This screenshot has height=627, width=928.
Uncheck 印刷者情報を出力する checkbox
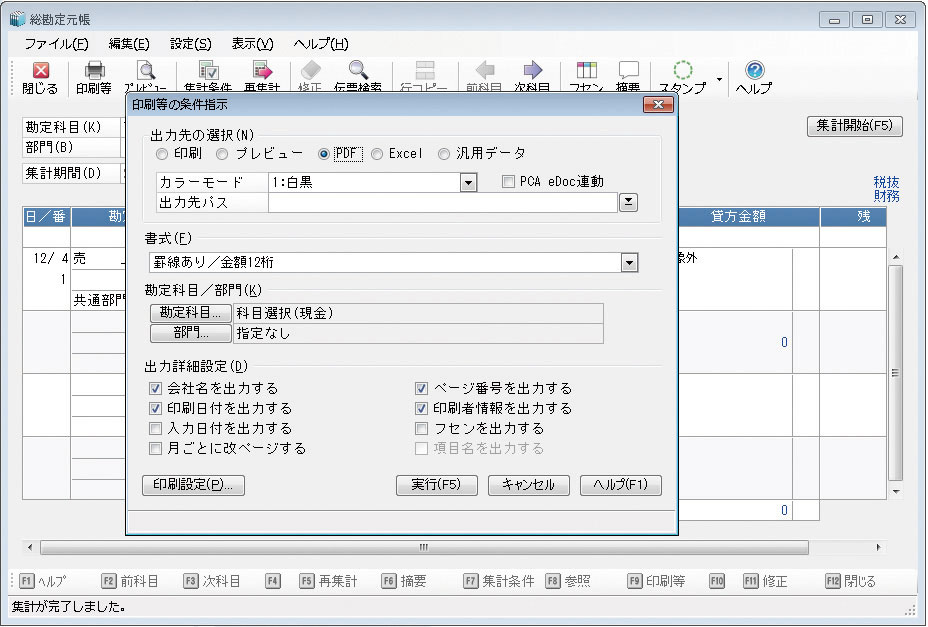421,409
